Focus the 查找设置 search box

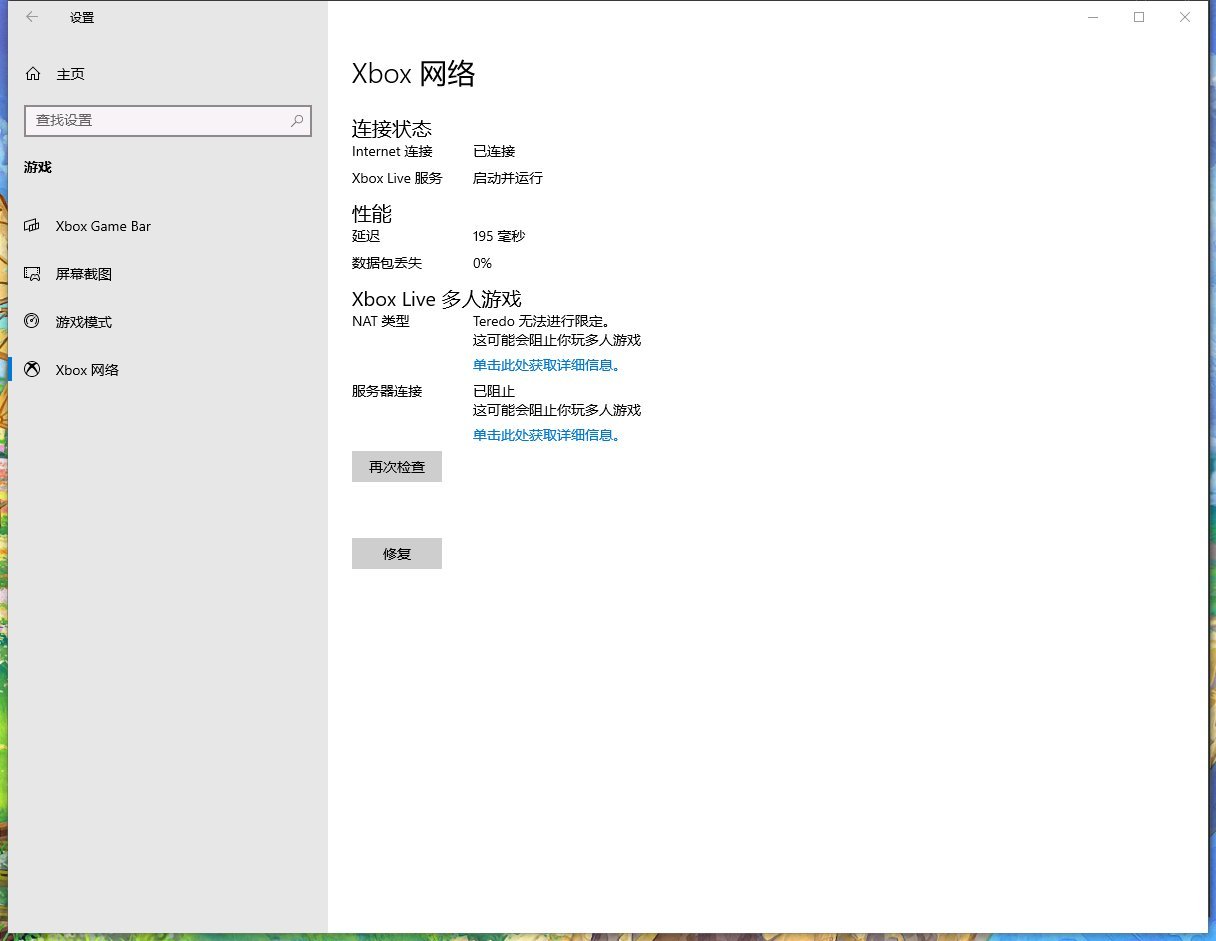pyautogui.click(x=168, y=120)
